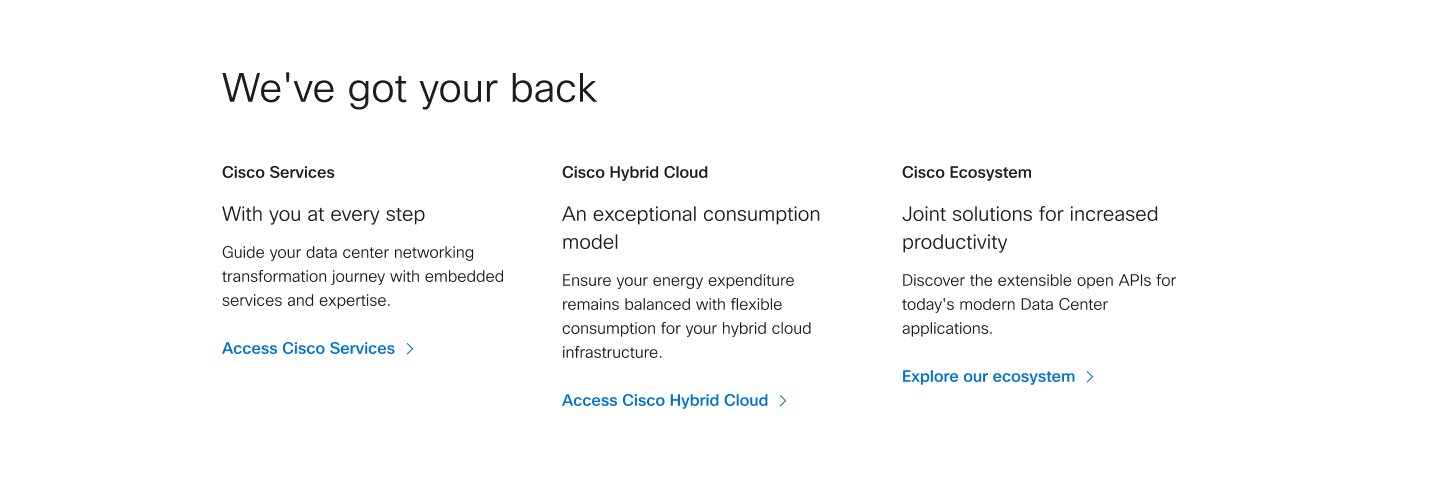Click the We've got your back heading
Viewport: 1440px width, 477px height.
[409, 89]
